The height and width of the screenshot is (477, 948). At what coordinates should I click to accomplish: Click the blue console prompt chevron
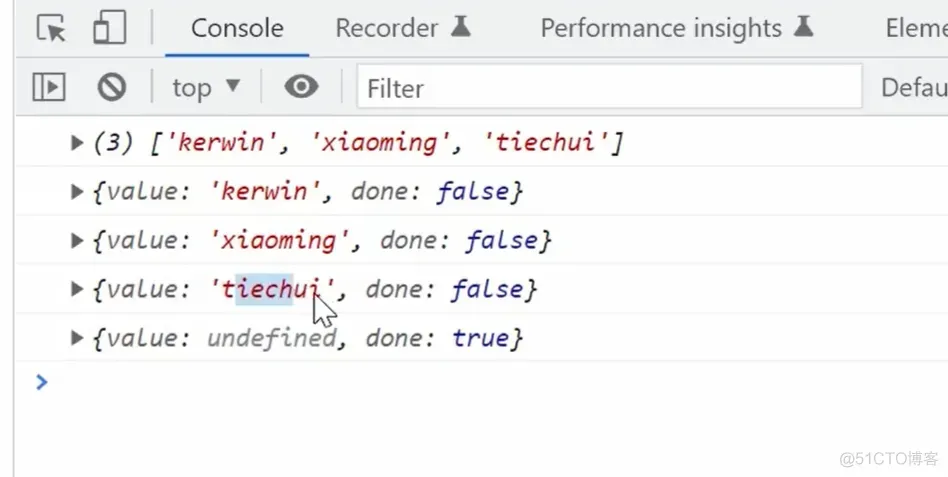click(41, 381)
